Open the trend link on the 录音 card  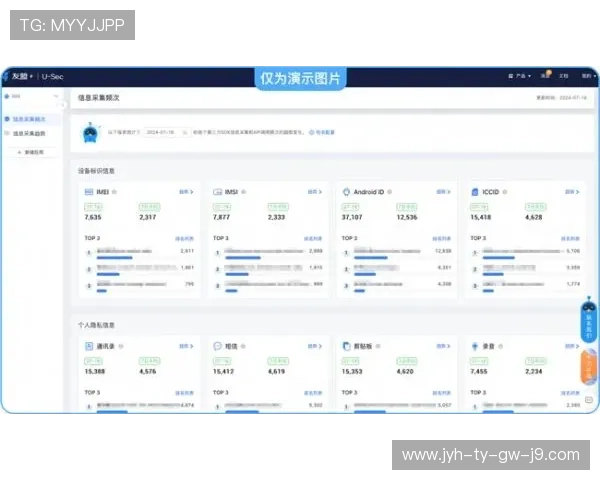tap(572, 346)
